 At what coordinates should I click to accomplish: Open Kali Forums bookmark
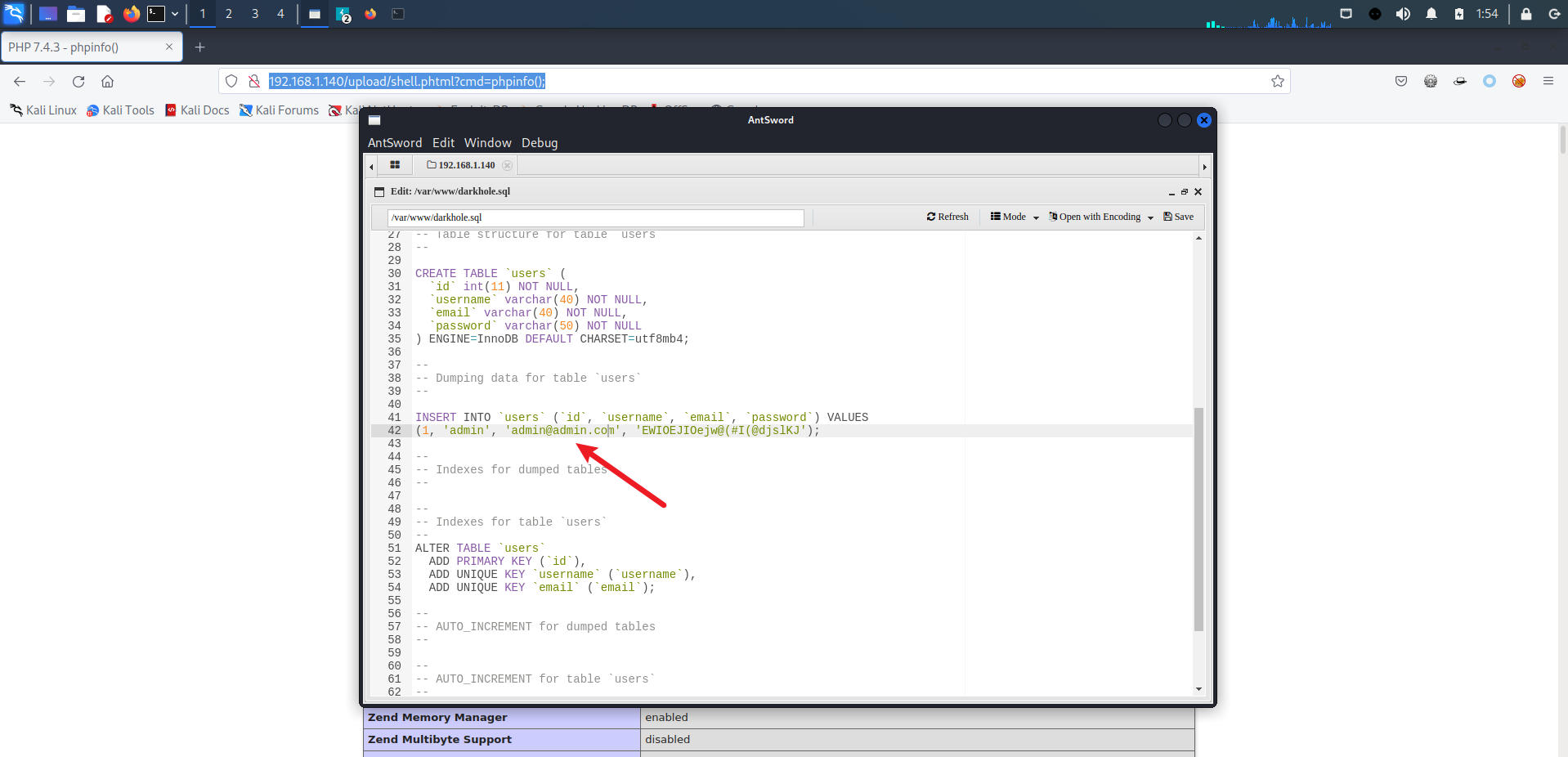[x=279, y=110]
